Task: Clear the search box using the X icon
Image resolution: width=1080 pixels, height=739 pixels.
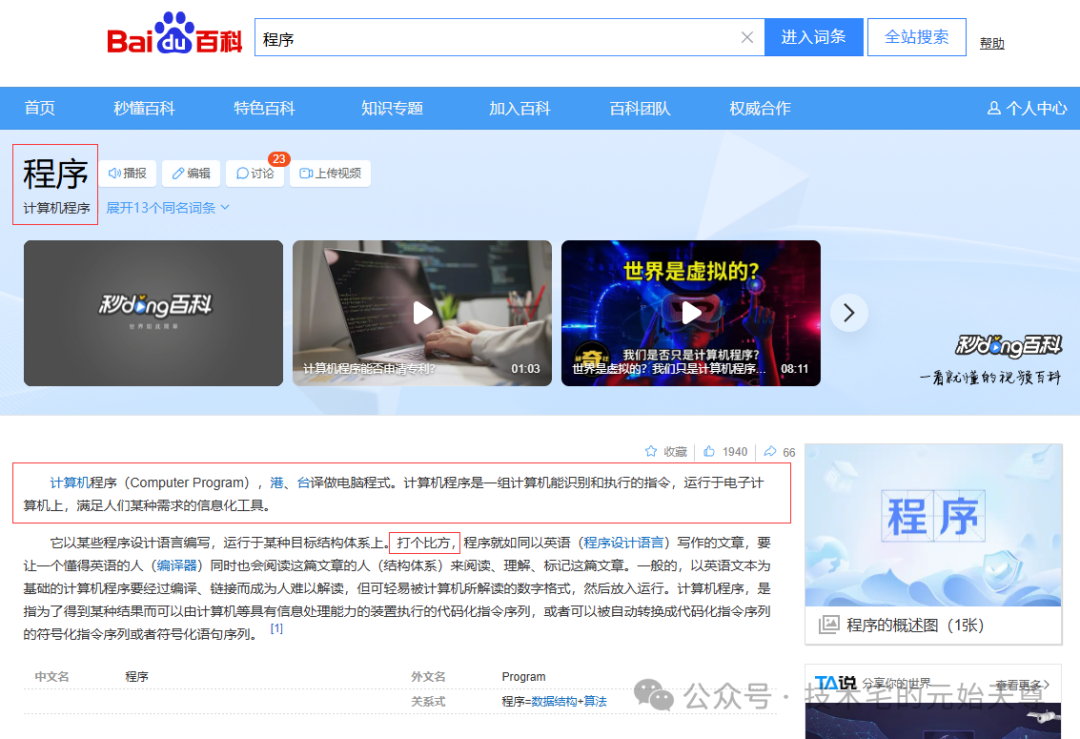Action: 747,36
